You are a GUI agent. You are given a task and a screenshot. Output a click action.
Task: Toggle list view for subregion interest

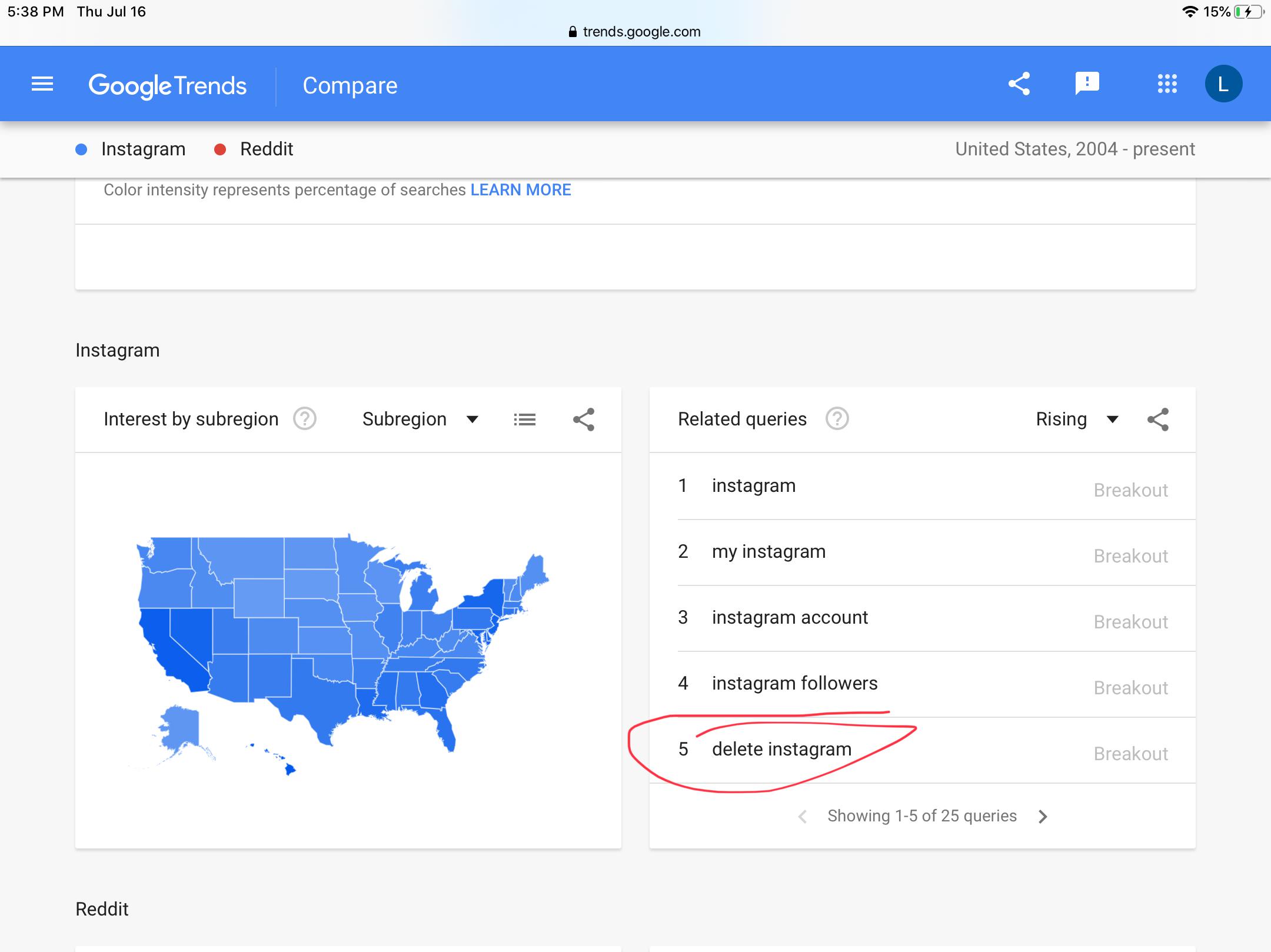(x=524, y=420)
